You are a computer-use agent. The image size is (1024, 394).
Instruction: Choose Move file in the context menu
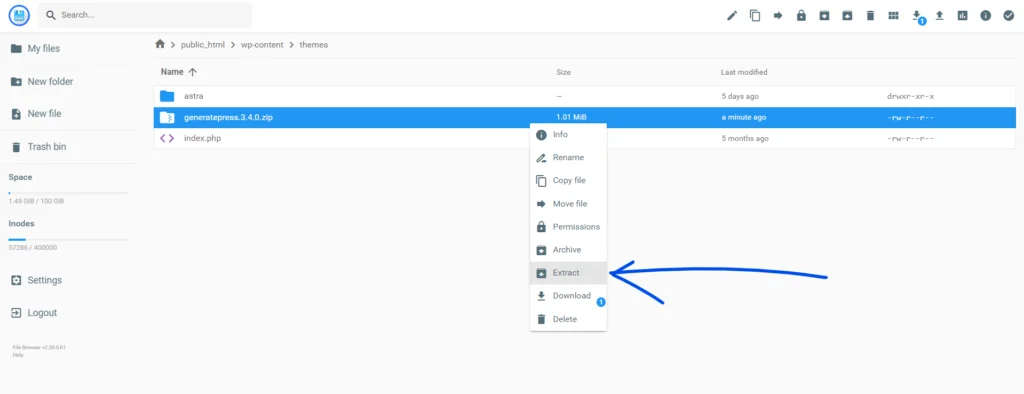(x=568, y=204)
